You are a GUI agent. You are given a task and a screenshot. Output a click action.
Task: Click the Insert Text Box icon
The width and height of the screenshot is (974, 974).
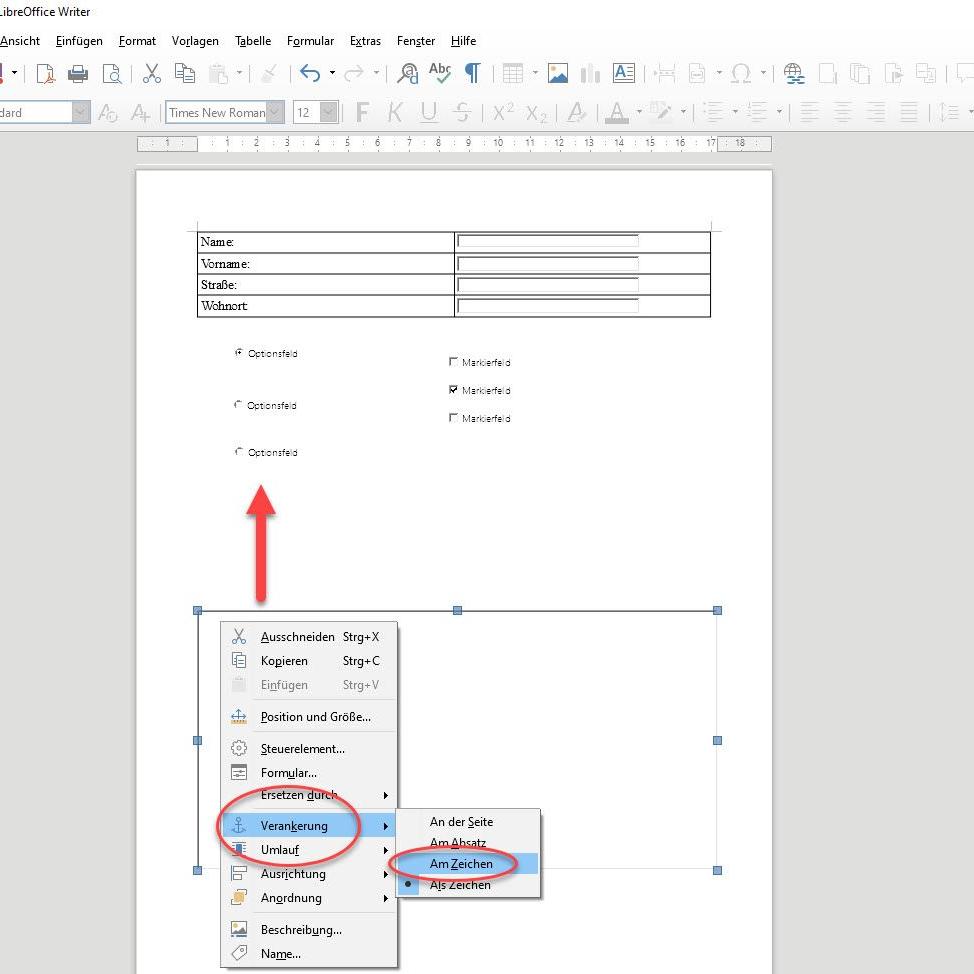click(624, 73)
